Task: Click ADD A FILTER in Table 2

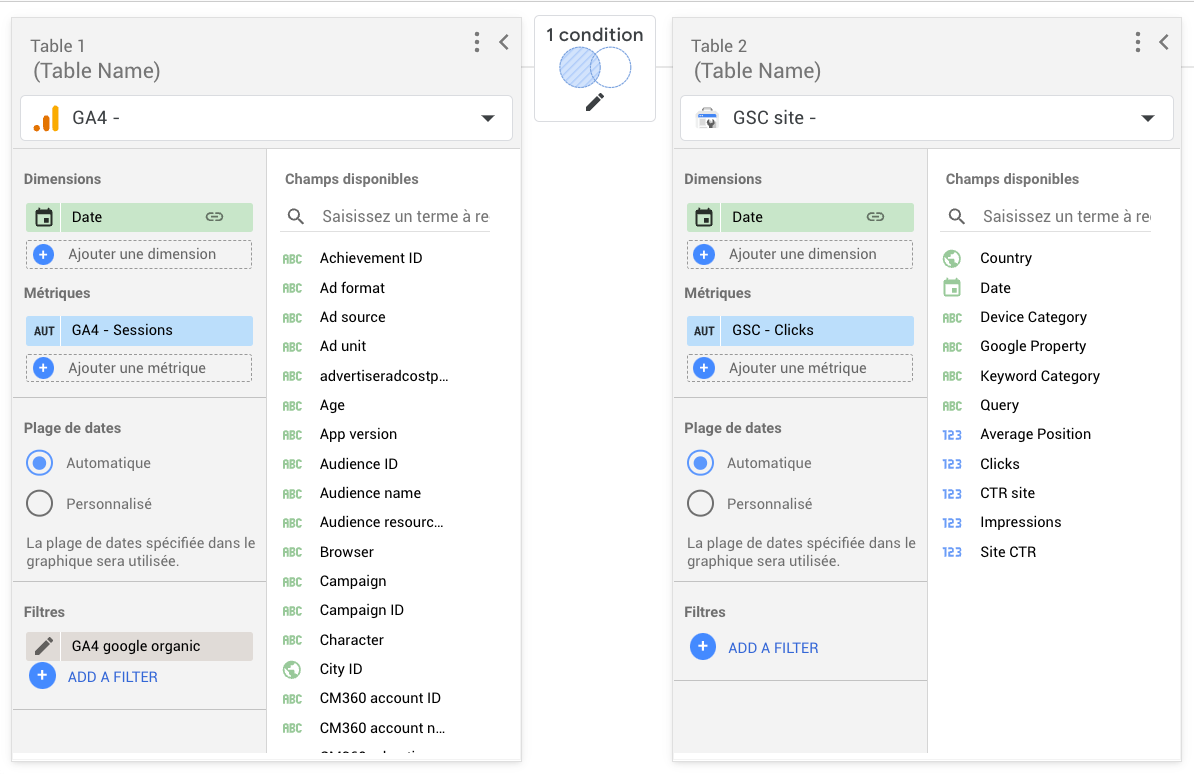Action: (773, 648)
